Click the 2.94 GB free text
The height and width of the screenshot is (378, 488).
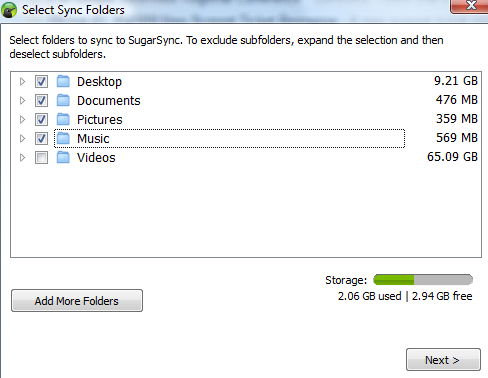[x=442, y=296]
